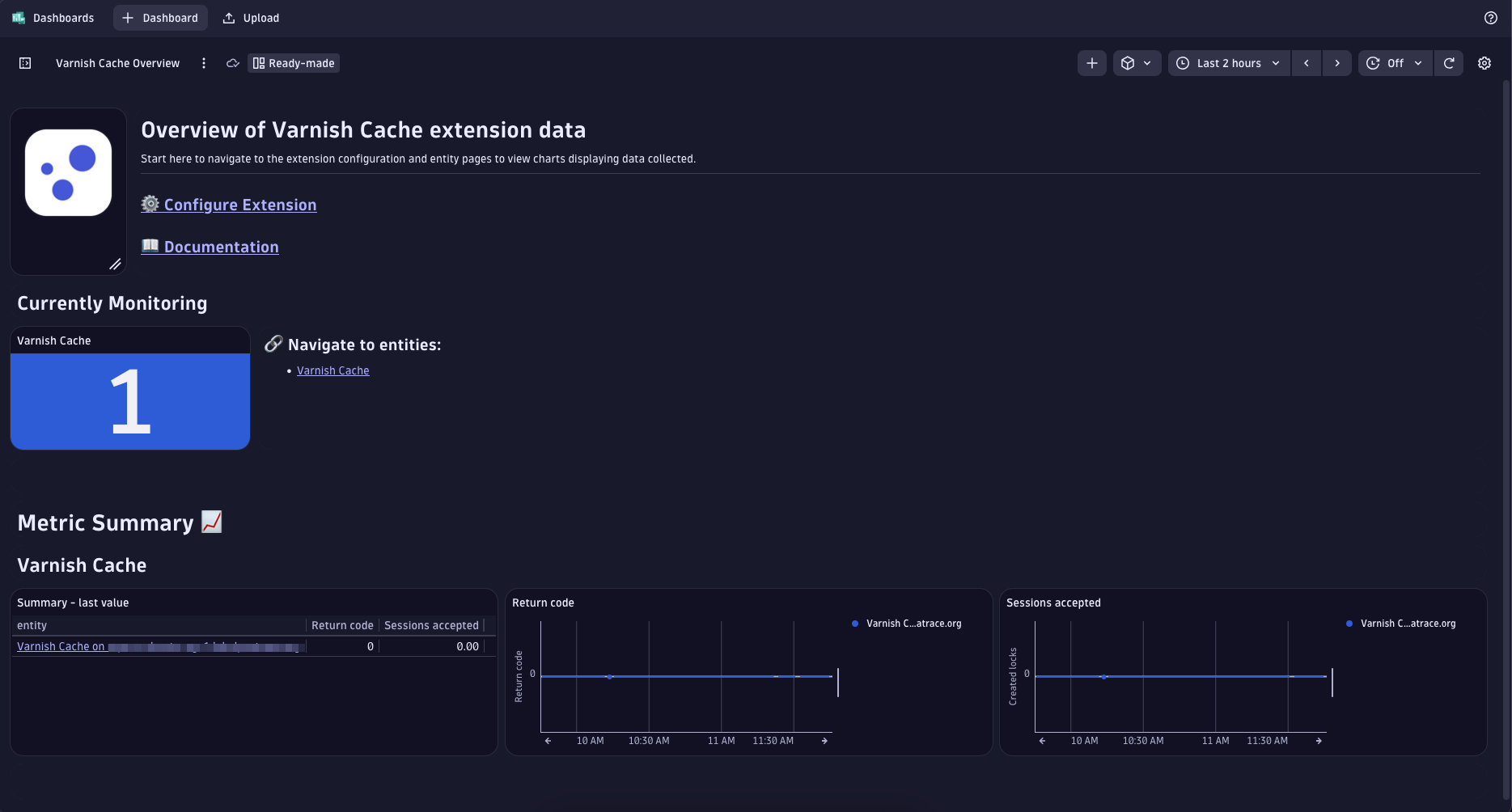Click the add tile plus icon
Image resolution: width=1512 pixels, height=812 pixels.
(1091, 62)
